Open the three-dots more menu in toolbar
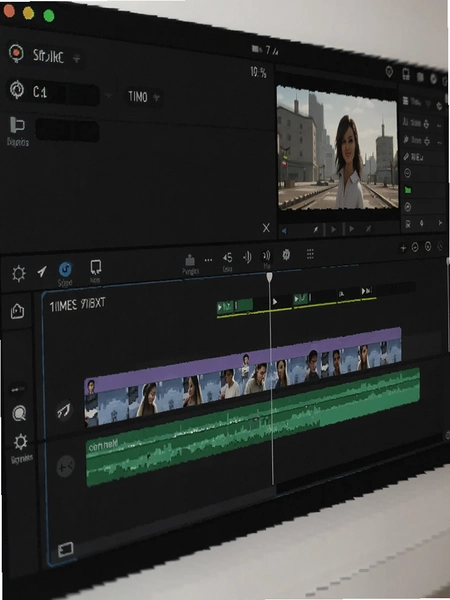Image resolution: width=450 pixels, height=600 pixels. coord(208,260)
